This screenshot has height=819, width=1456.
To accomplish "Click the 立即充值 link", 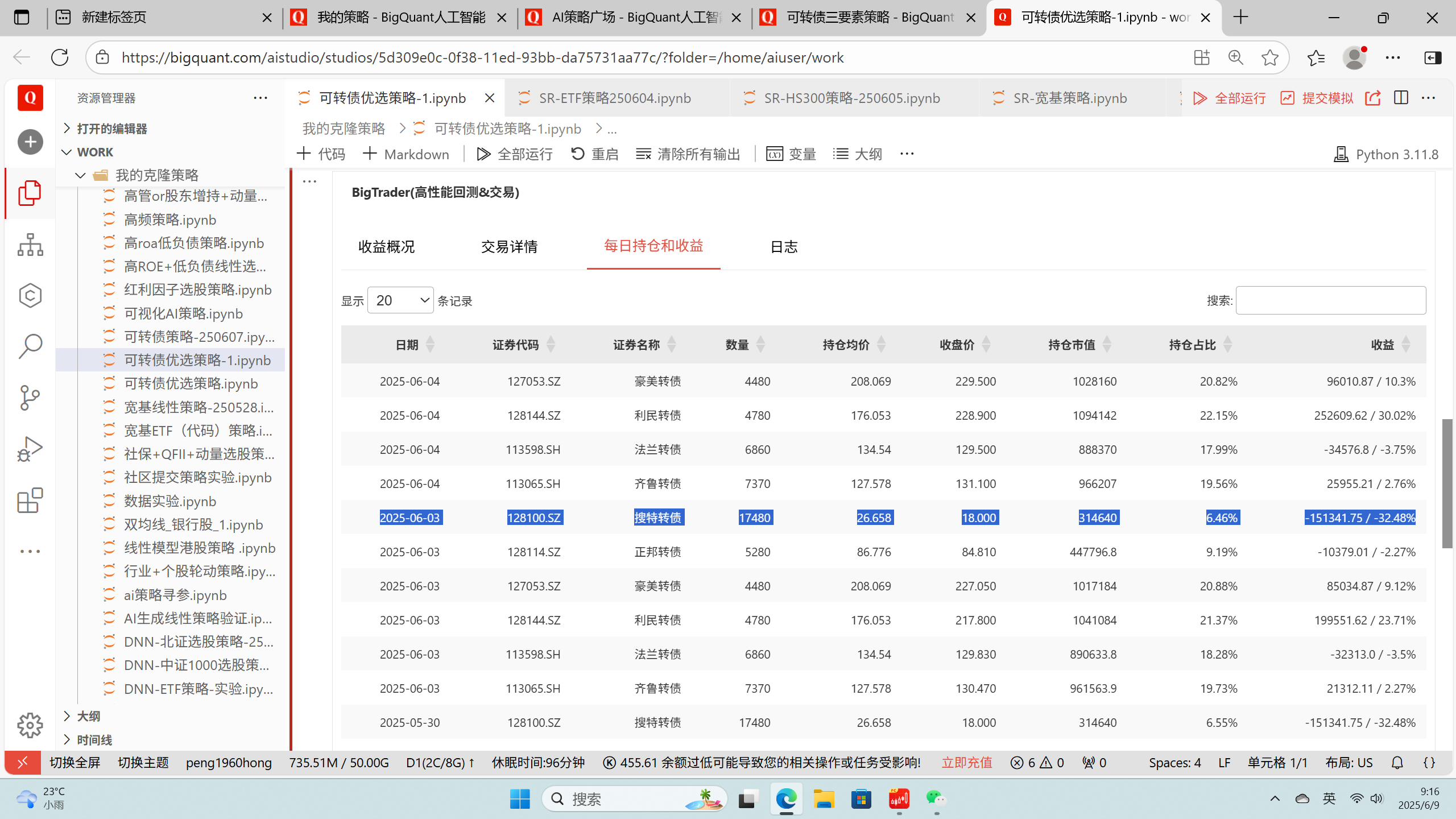I will [966, 763].
